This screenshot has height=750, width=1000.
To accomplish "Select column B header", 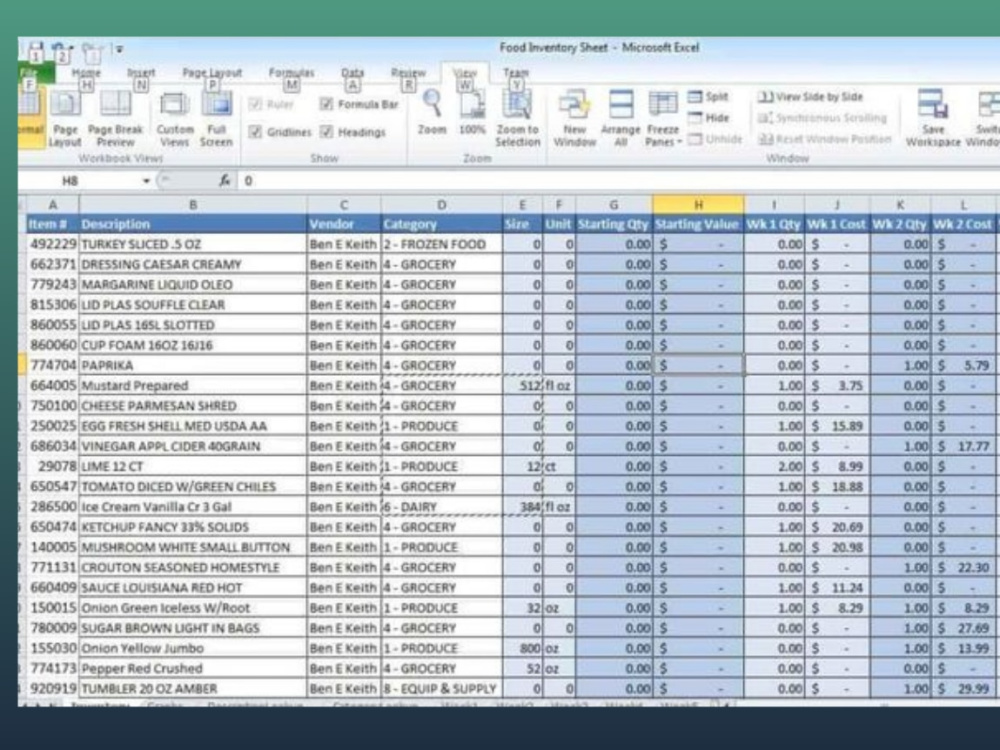I will coord(193,205).
